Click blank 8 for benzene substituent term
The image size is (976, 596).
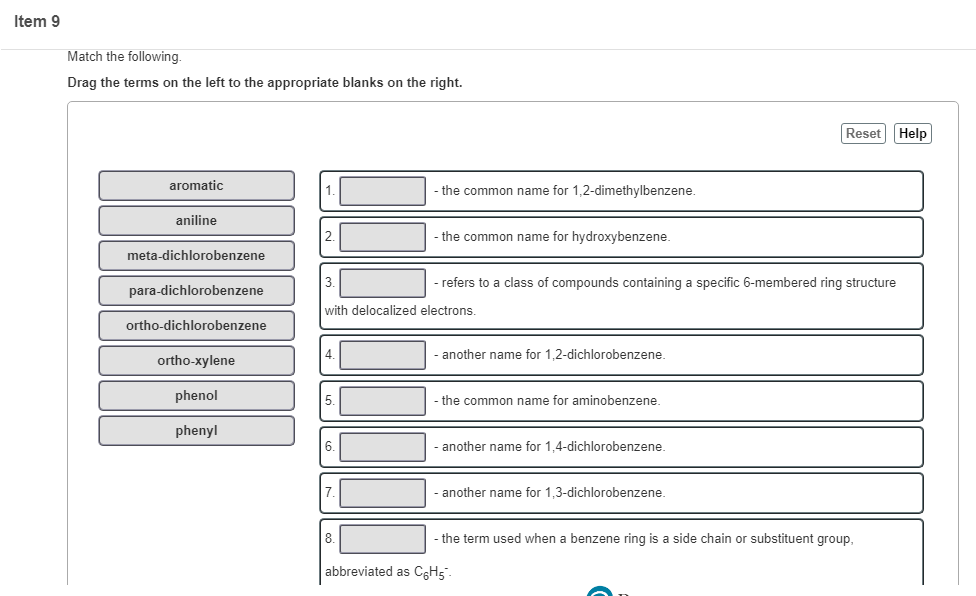383,539
